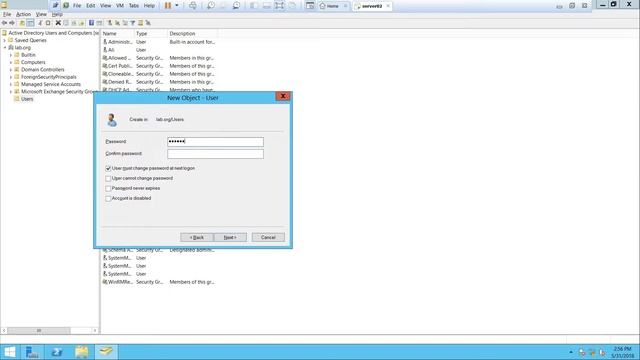Collapse lab.org domain tree node
This screenshot has height=360, width=640.
click(x=4, y=48)
